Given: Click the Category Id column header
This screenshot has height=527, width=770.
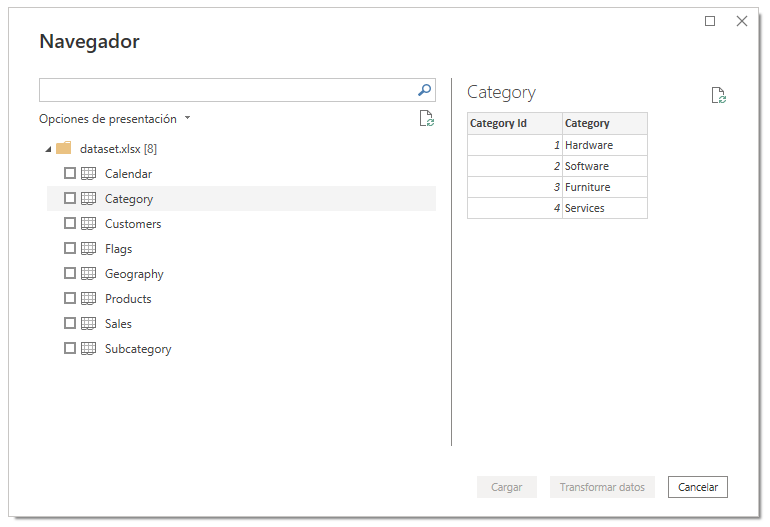Looking at the screenshot, I should [514, 123].
